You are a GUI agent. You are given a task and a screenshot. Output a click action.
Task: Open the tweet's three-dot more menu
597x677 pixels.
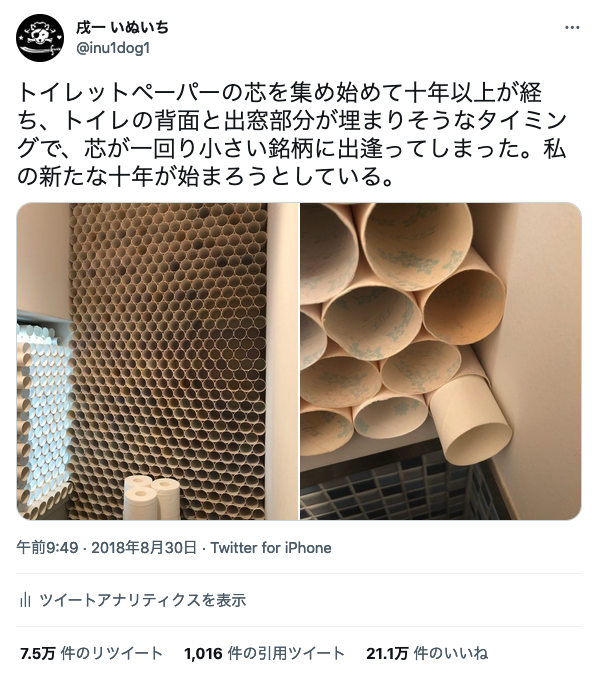pos(572,28)
